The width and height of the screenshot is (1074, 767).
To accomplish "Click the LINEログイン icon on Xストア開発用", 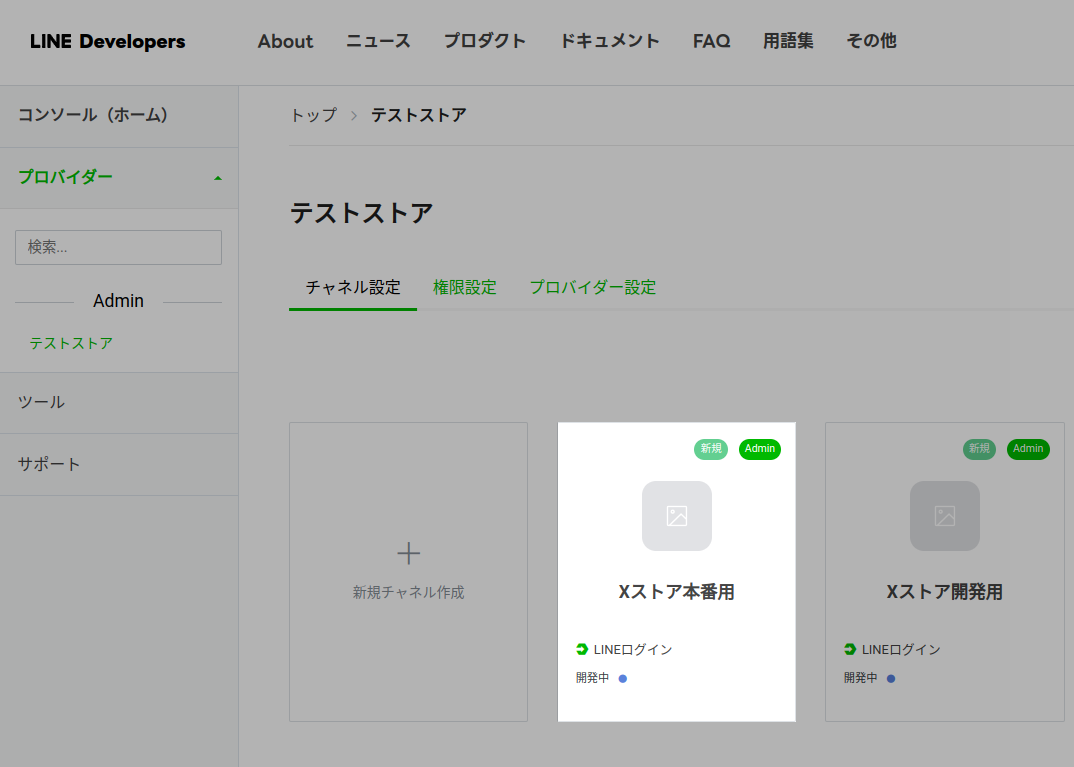I will click(850, 649).
